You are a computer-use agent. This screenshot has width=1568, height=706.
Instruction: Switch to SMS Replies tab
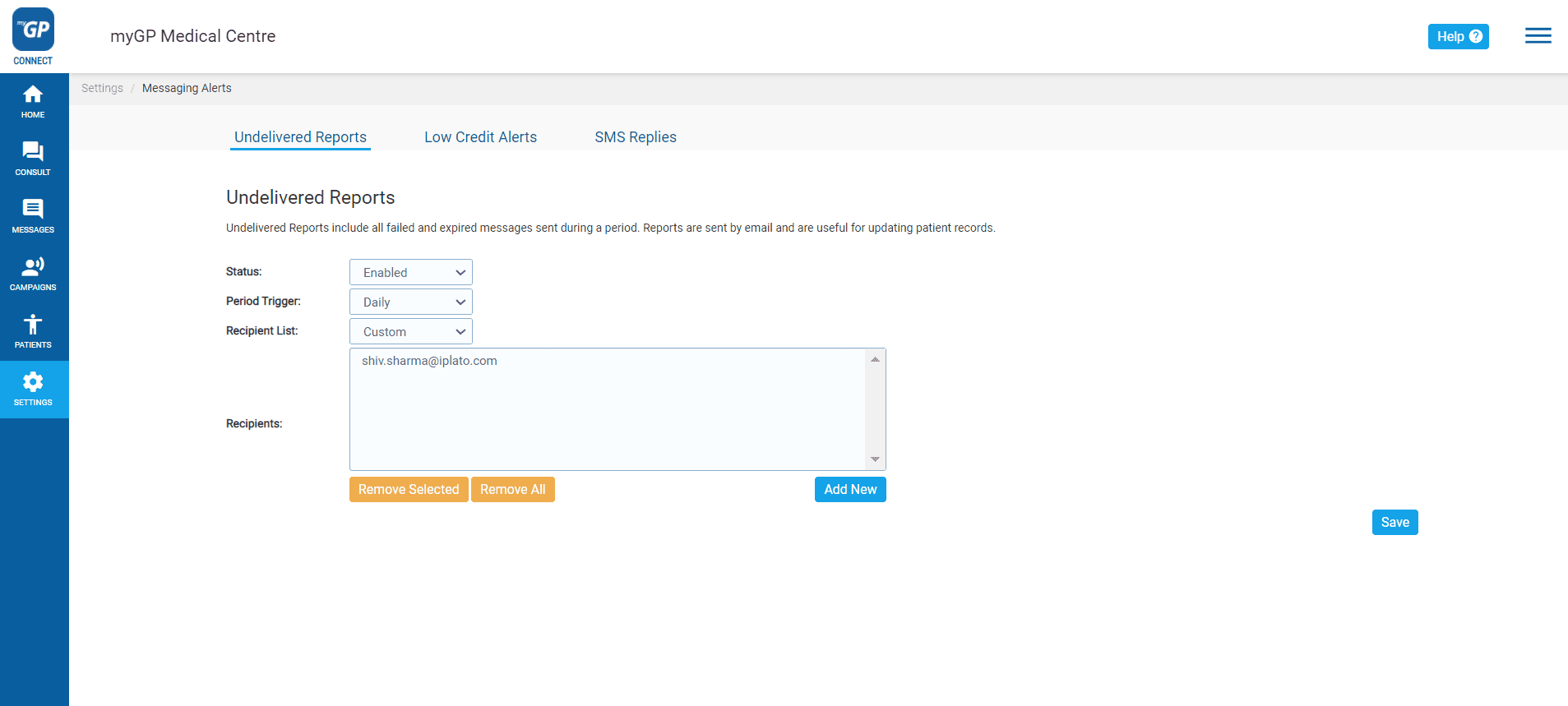point(635,137)
